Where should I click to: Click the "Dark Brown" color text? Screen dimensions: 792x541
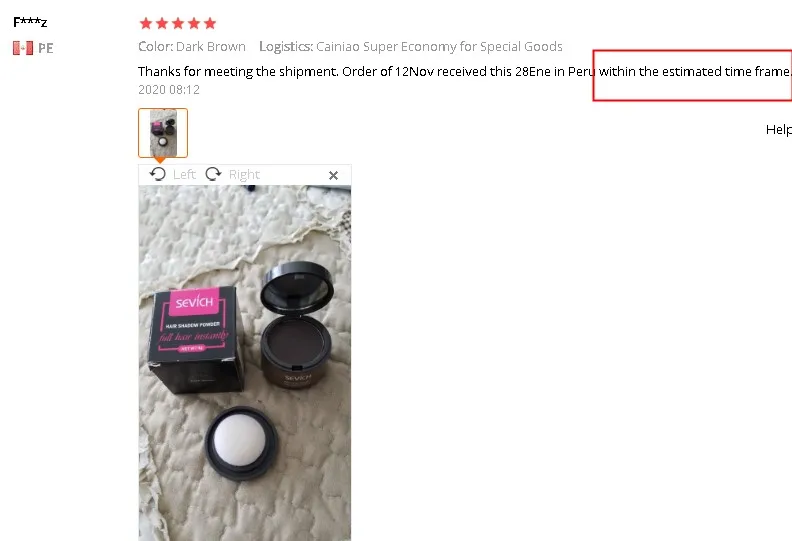pos(211,46)
